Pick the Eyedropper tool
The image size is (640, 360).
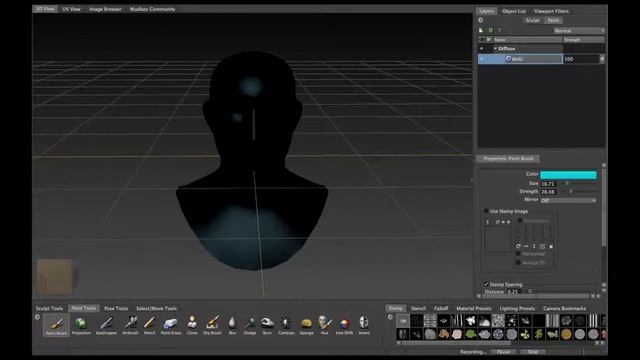click(106, 325)
